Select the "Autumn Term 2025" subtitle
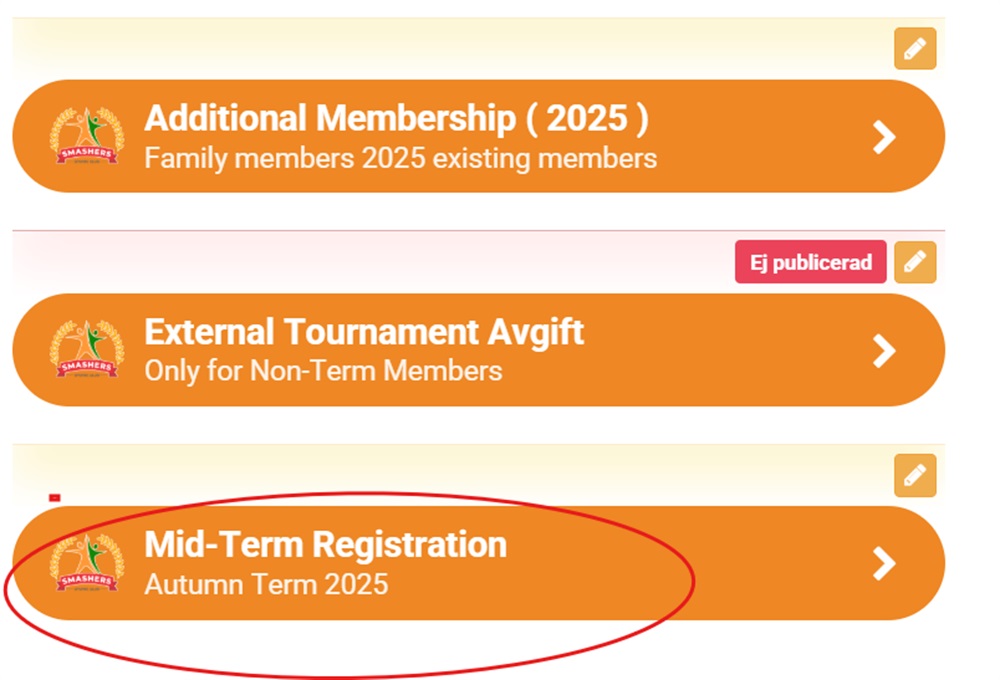 [x=266, y=584]
